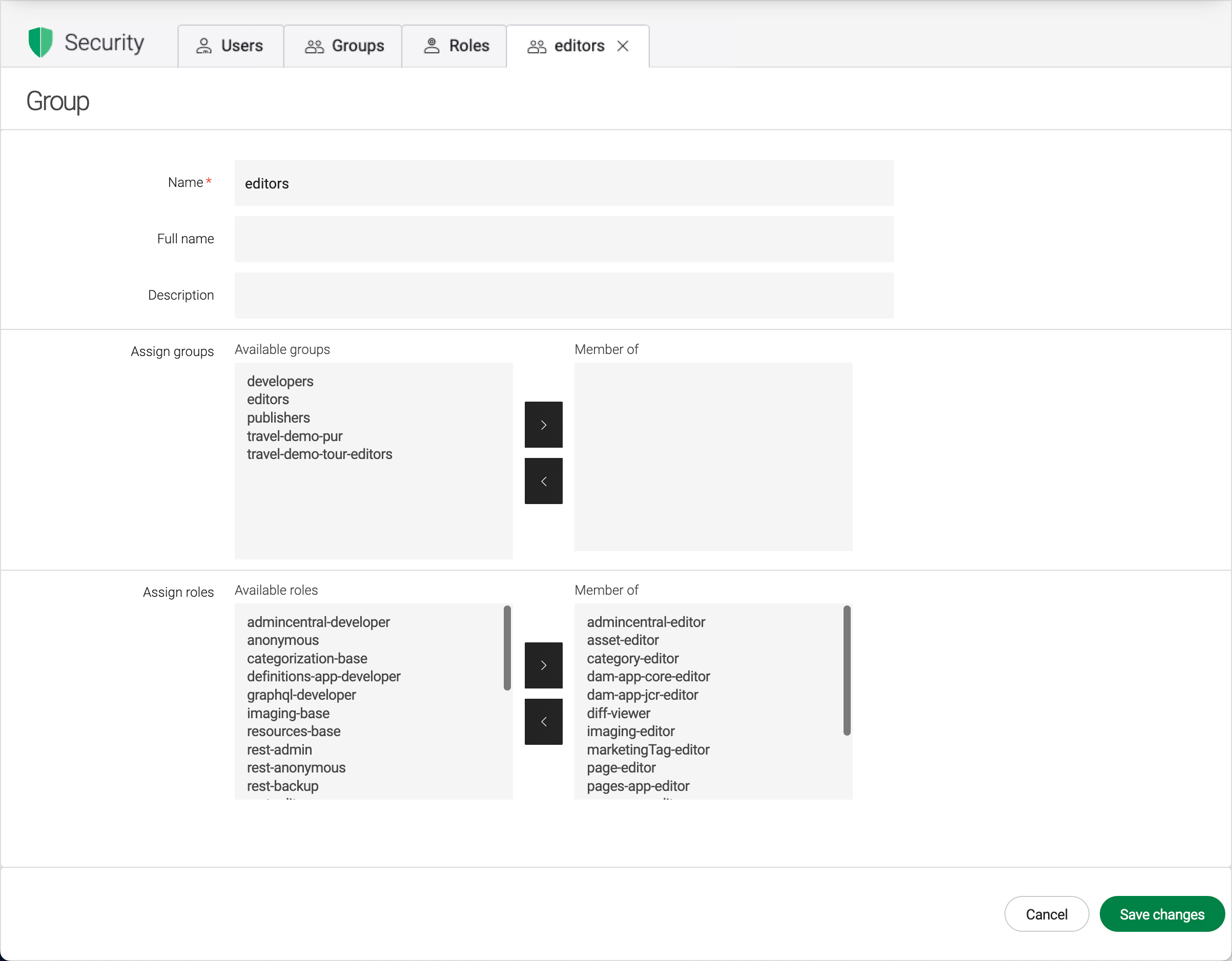Choose publishers in Available groups
1232x961 pixels.
pyautogui.click(x=278, y=418)
